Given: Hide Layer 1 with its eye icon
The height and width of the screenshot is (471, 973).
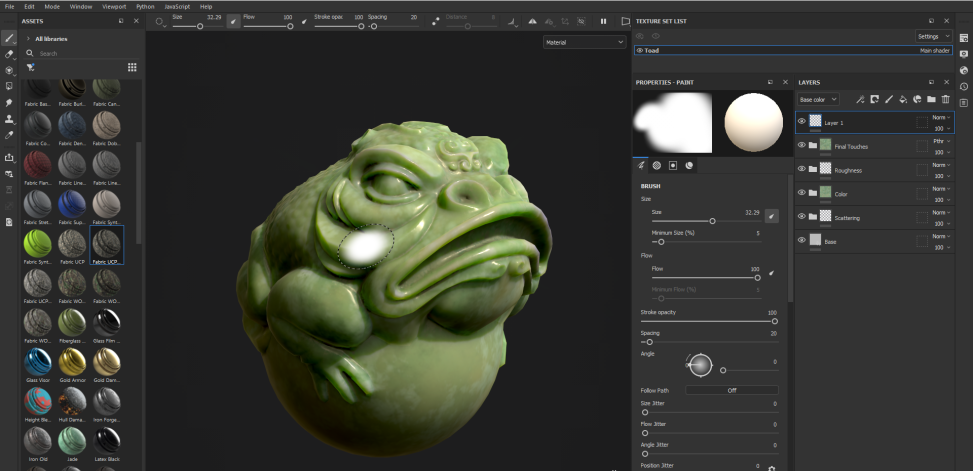Looking at the screenshot, I should [x=802, y=121].
